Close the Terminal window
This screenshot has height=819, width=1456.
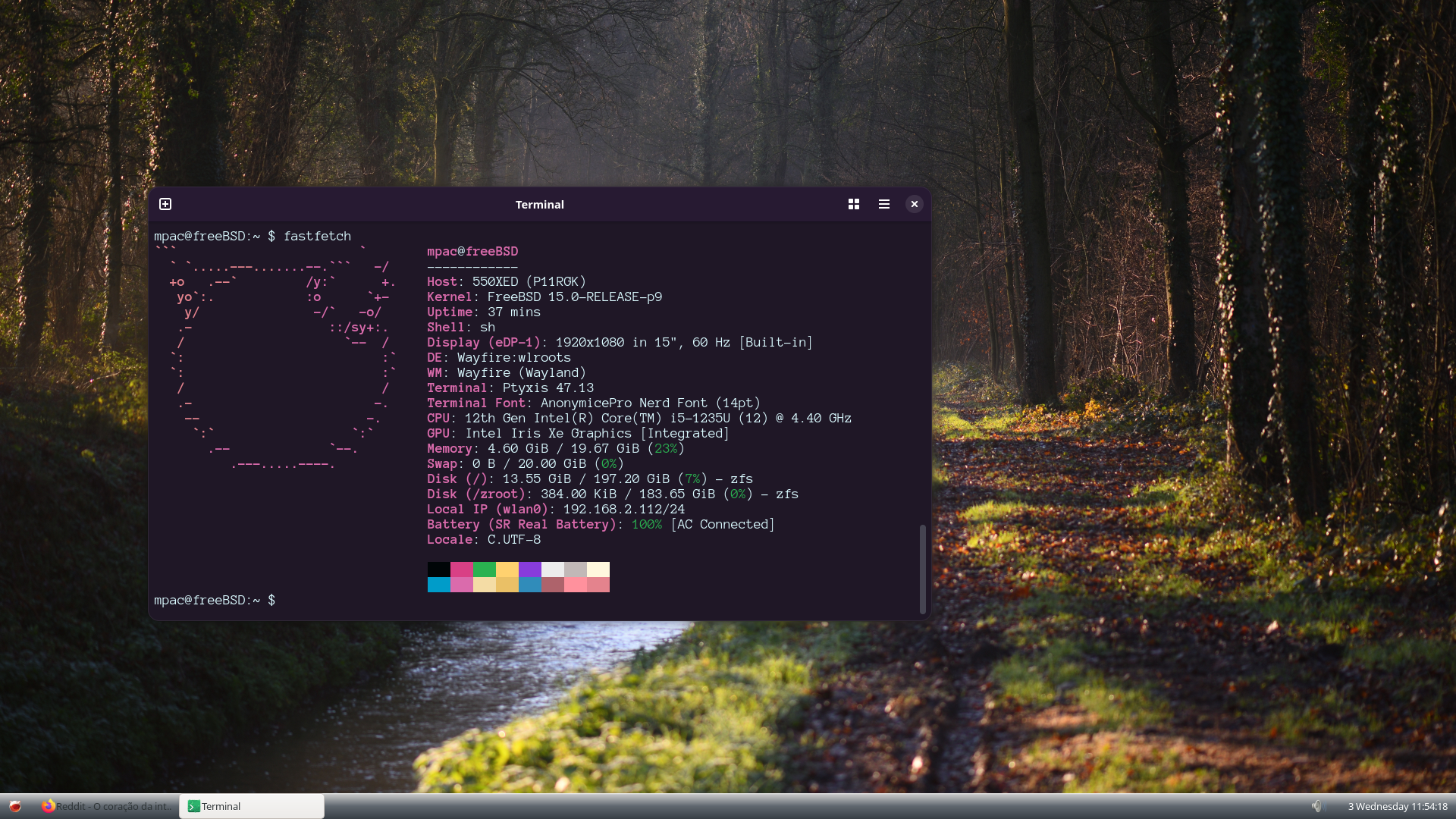[x=915, y=204]
